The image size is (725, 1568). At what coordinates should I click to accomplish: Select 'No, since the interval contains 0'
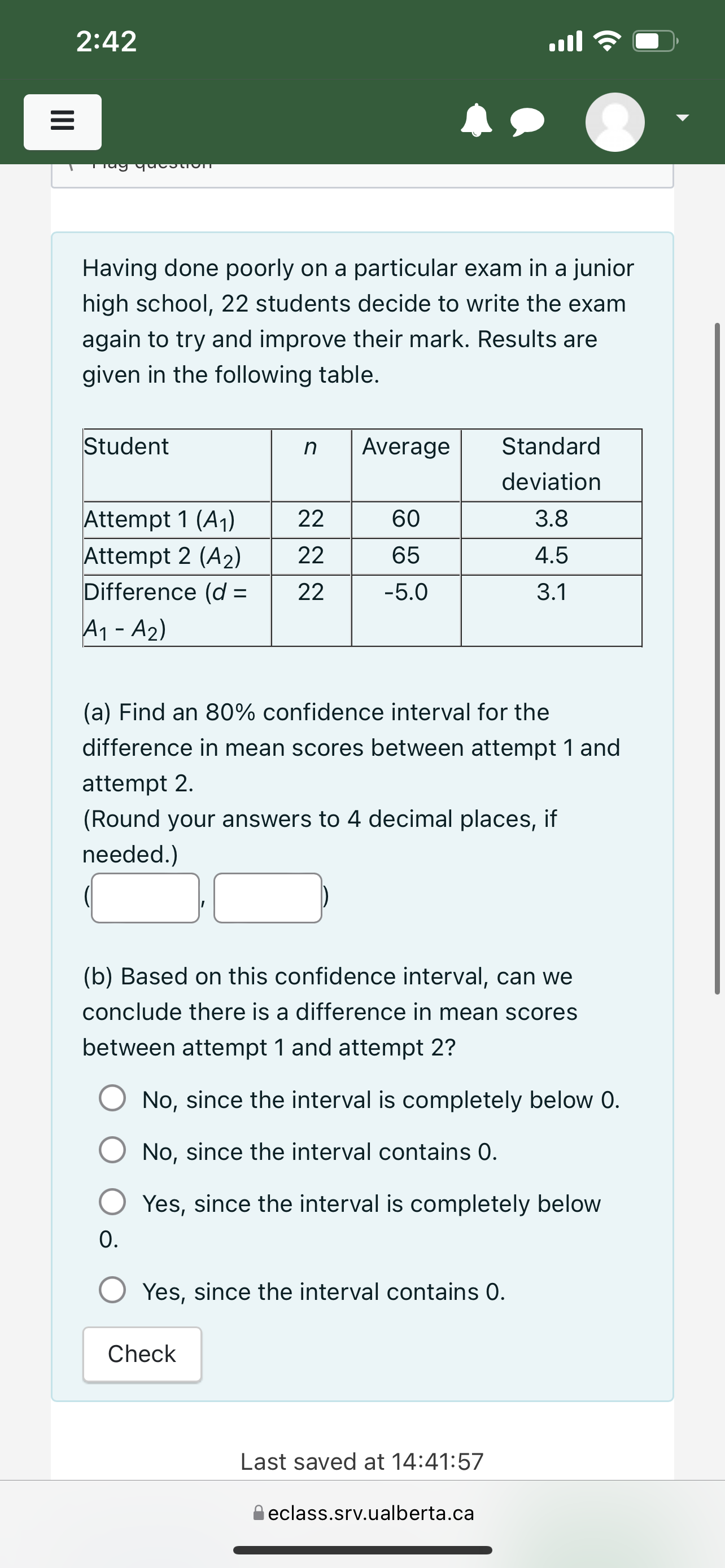click(x=112, y=1150)
